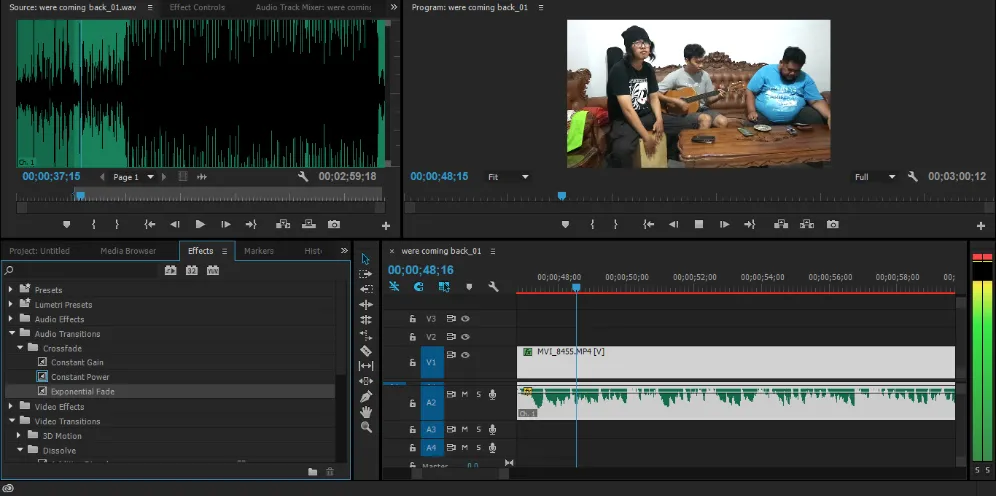Open the Fit zoom level dropdown
The width and height of the screenshot is (996, 496).
(508, 177)
